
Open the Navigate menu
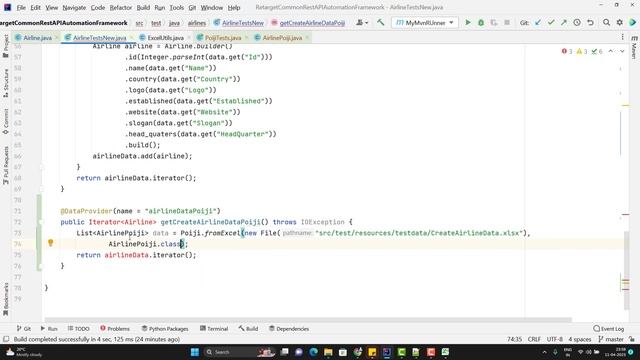tap(74, 7)
